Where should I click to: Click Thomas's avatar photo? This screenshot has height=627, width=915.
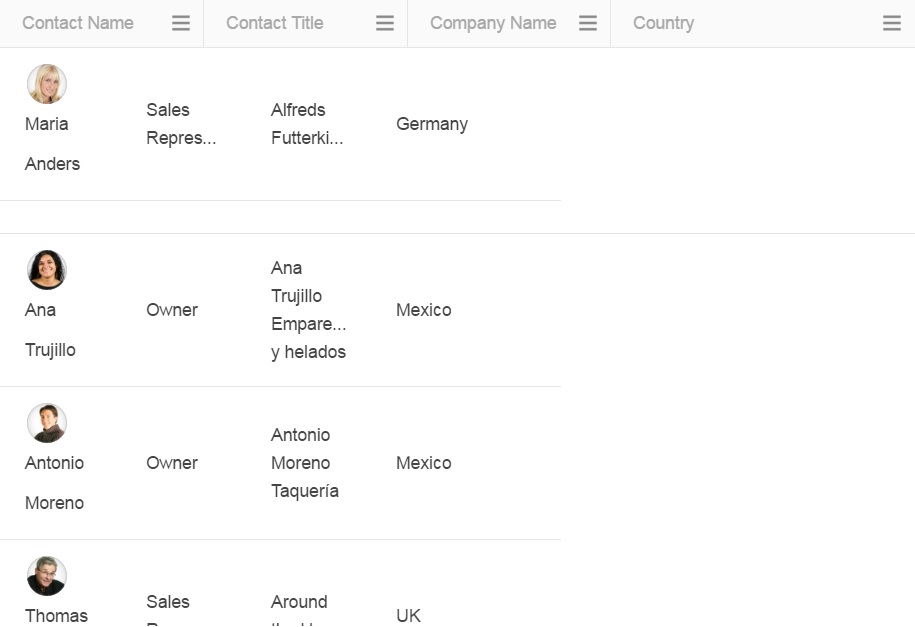(47, 576)
